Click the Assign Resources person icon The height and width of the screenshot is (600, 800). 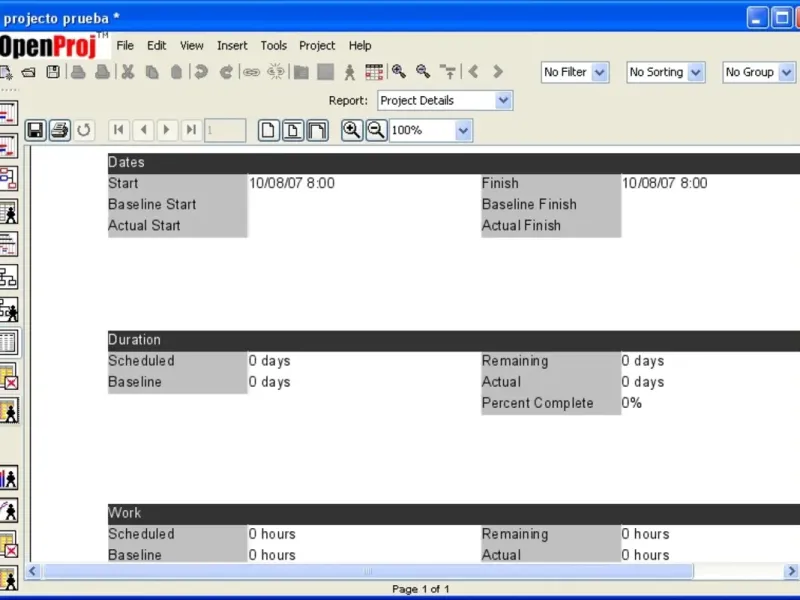pos(349,72)
